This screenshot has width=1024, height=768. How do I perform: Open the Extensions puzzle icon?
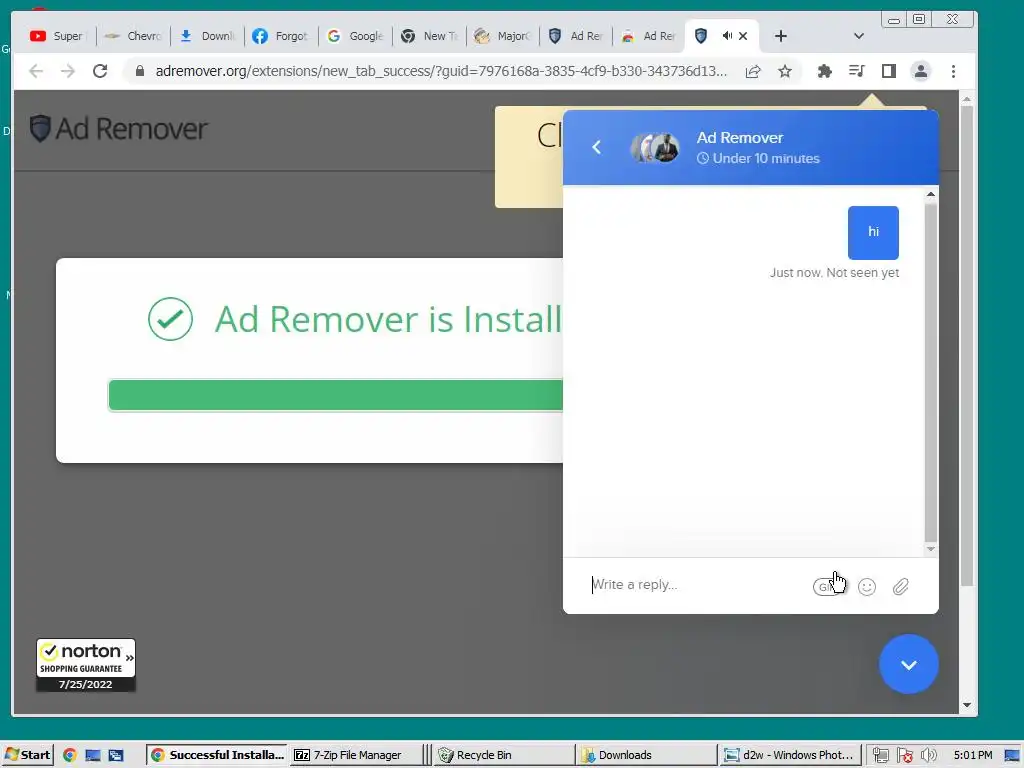(825, 71)
